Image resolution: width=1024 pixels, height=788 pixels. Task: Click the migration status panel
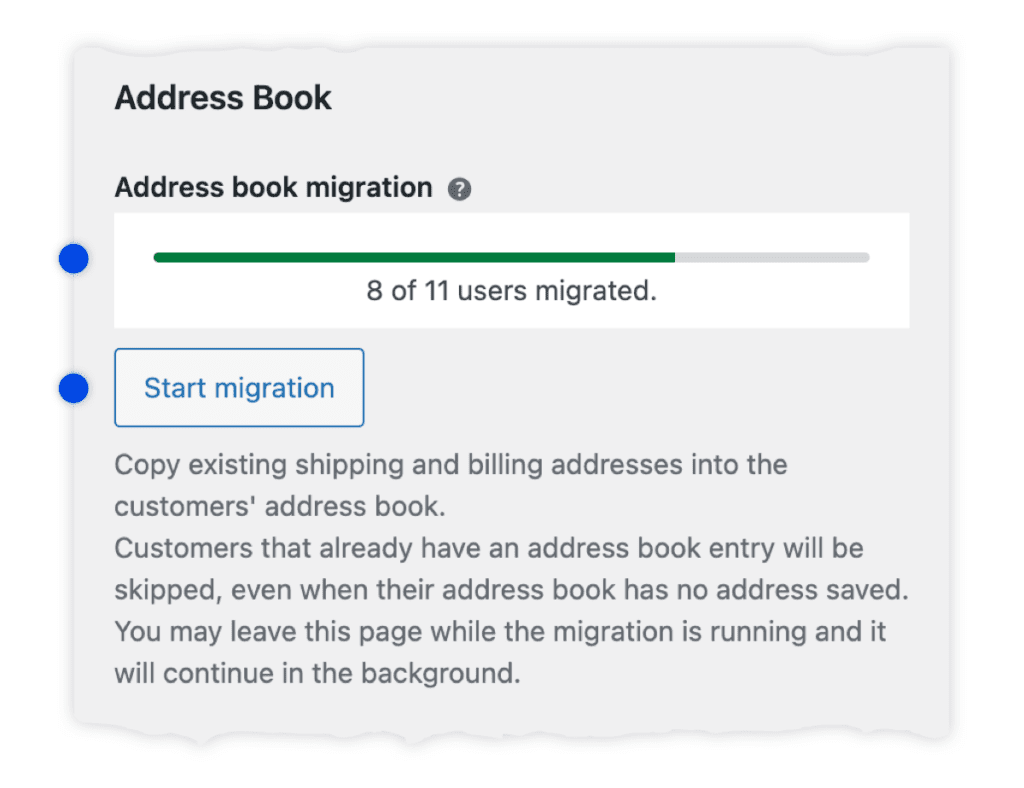pos(512,270)
